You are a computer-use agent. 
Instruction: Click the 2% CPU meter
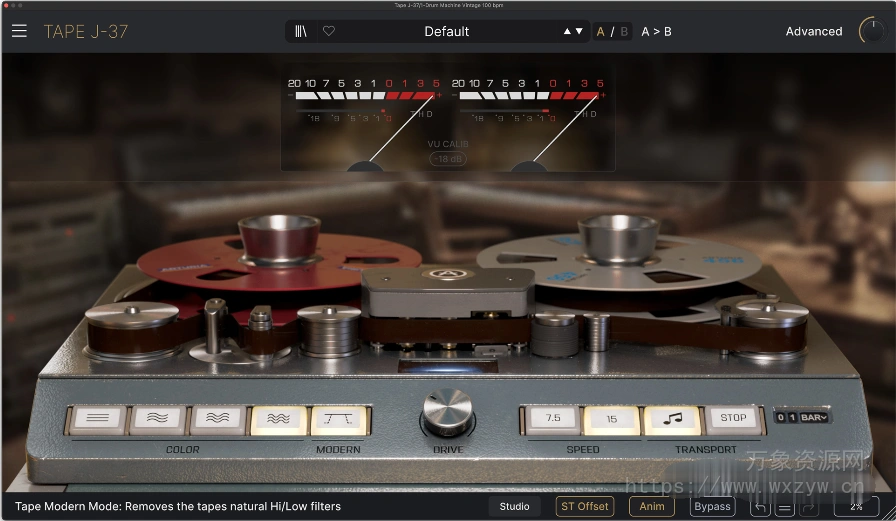[x=855, y=507]
